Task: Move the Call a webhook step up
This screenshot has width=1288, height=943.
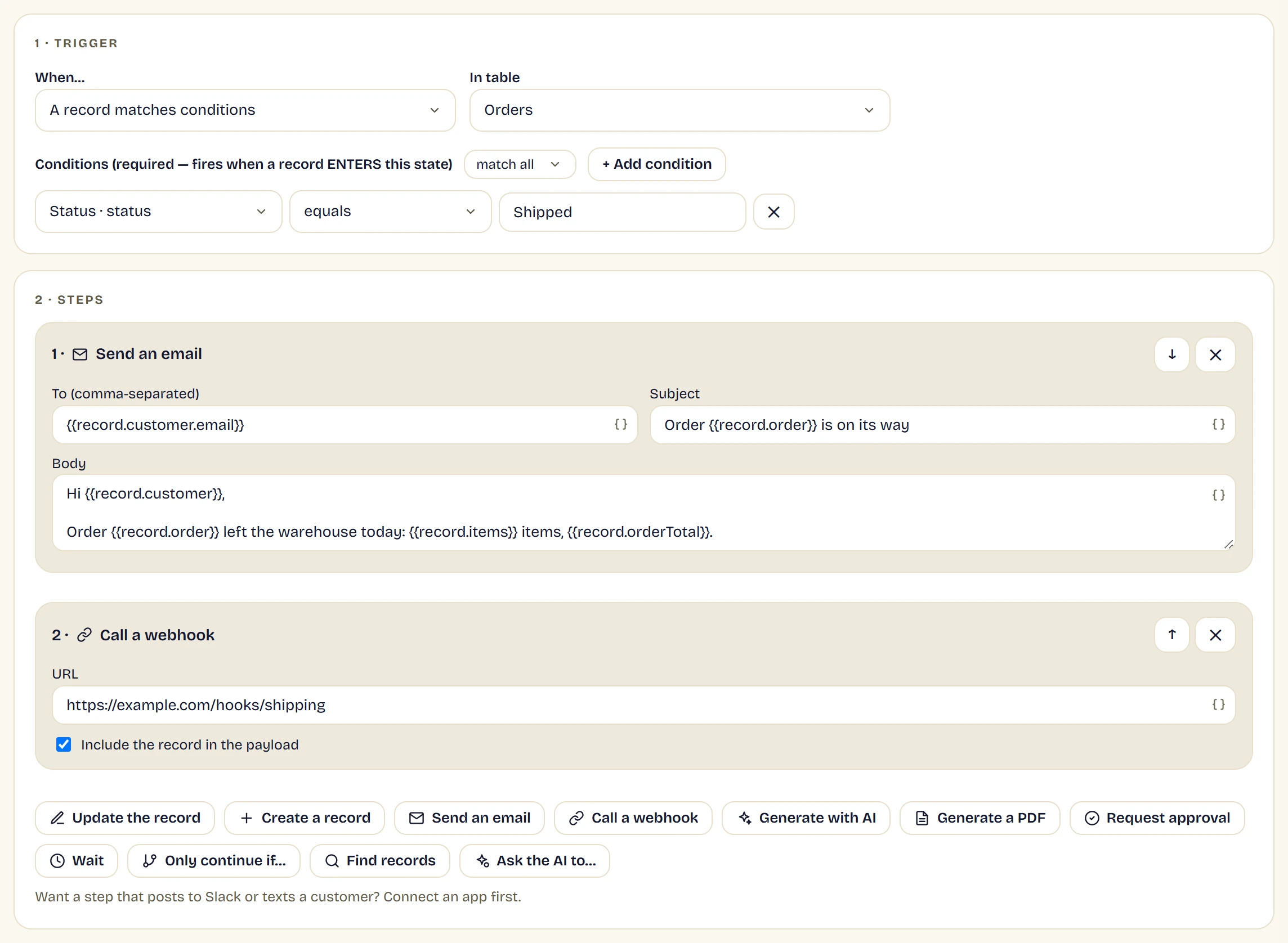Action: click(x=1171, y=635)
